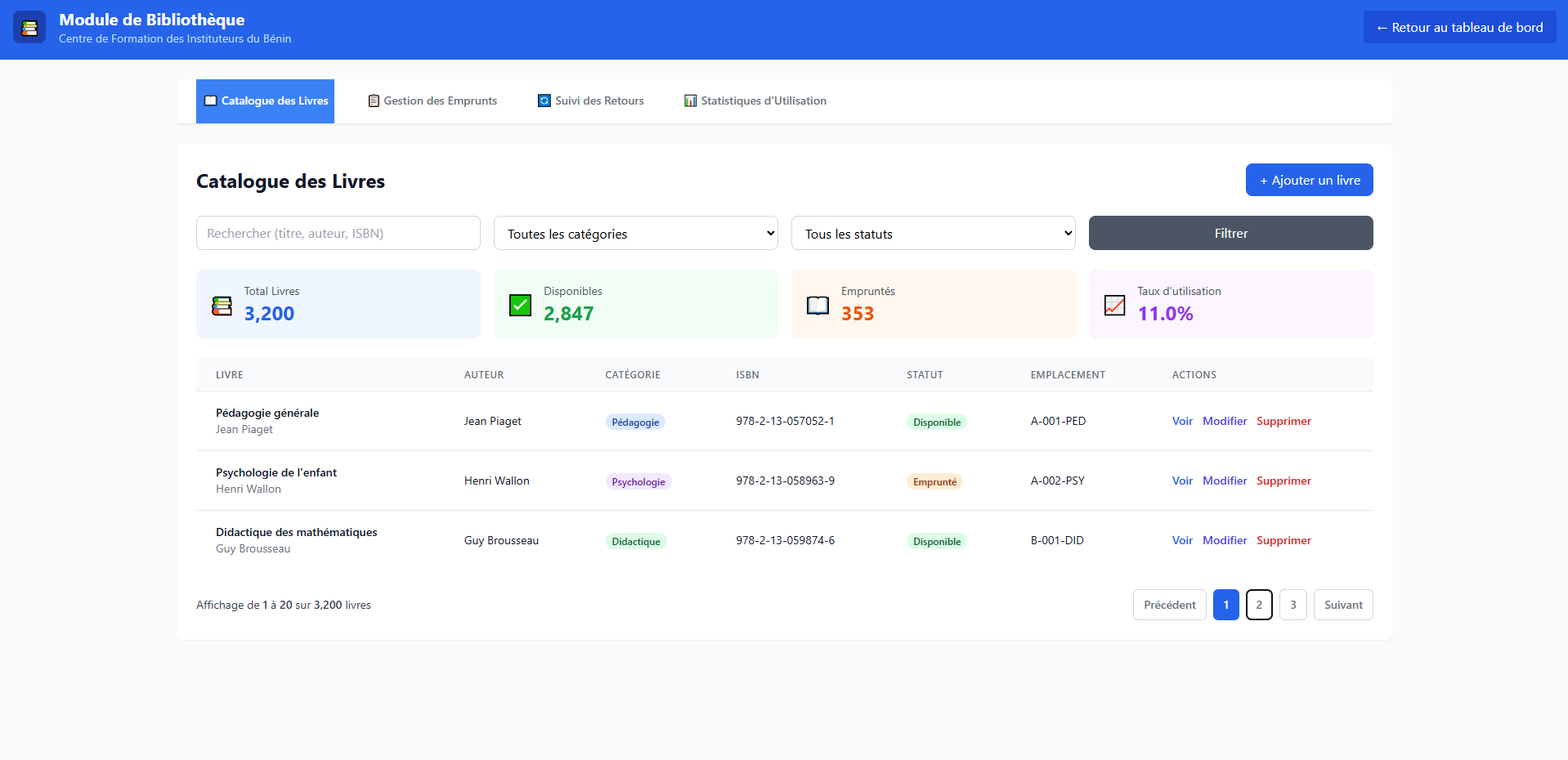Modify the Psychologie de l'enfant entry
The width and height of the screenshot is (1568, 760).
coord(1224,481)
